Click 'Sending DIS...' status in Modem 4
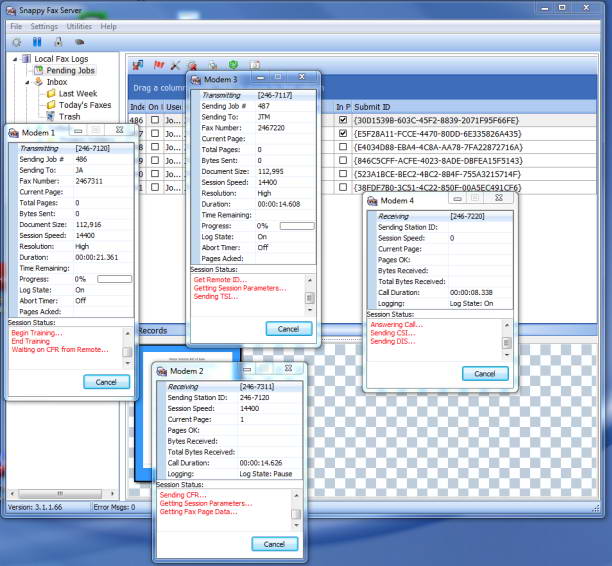Viewport: 612px width, 566px height. coord(393,342)
